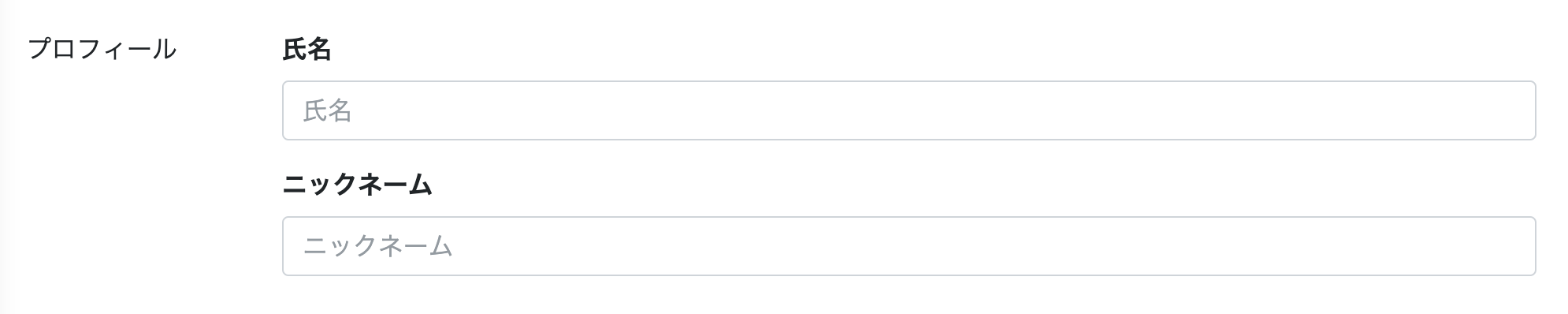Focus the field with 氏名 placeholder
Screen dimensions: 1568x314
pyautogui.click(x=908, y=110)
